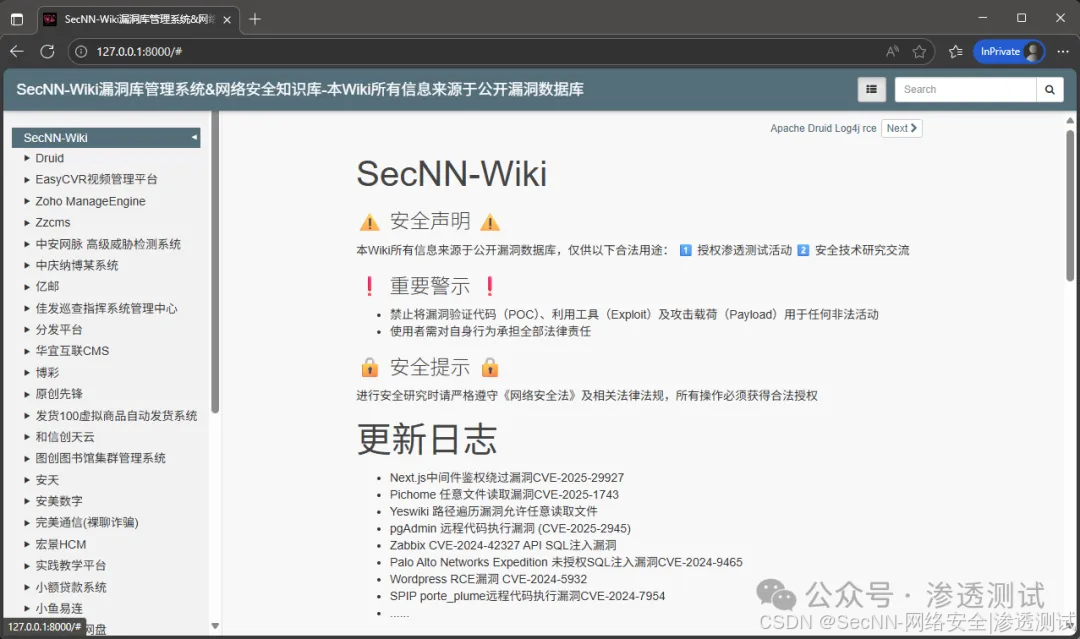Click the main page scrollbar thumb

pyautogui.click(x=1070, y=205)
